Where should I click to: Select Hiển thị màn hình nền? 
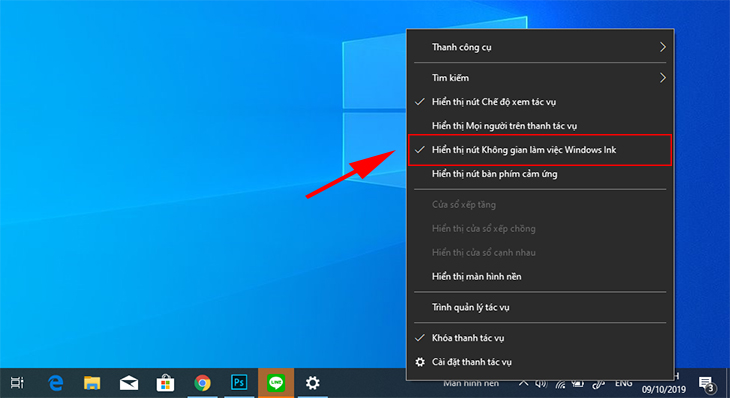(540, 277)
